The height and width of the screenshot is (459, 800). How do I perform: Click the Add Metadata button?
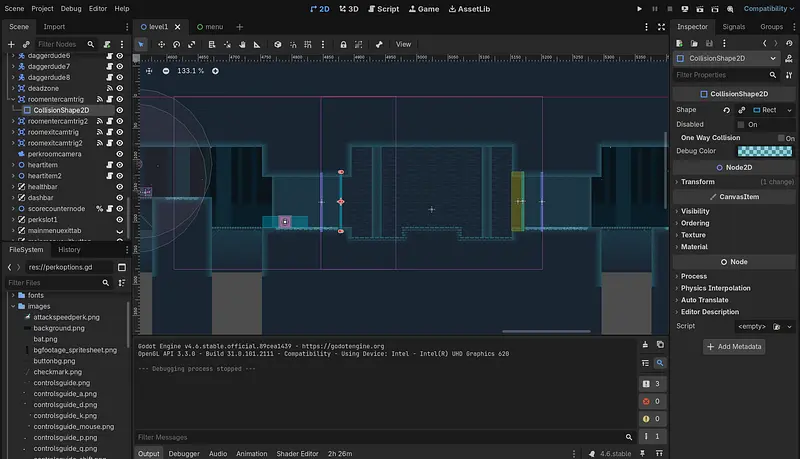(x=735, y=346)
